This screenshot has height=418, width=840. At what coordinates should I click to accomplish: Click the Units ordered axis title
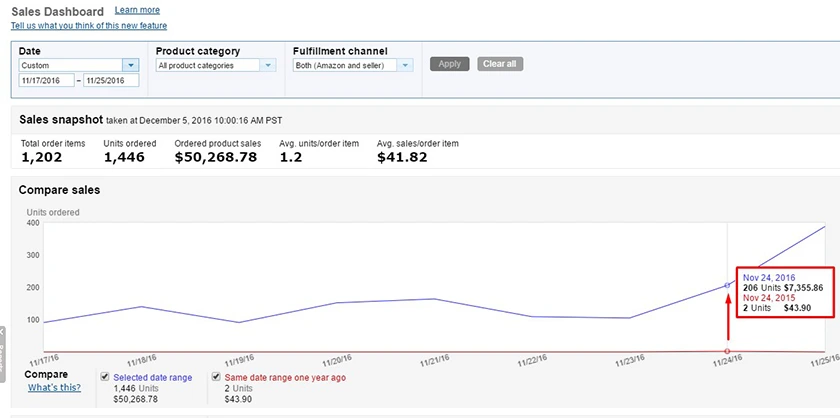53,212
